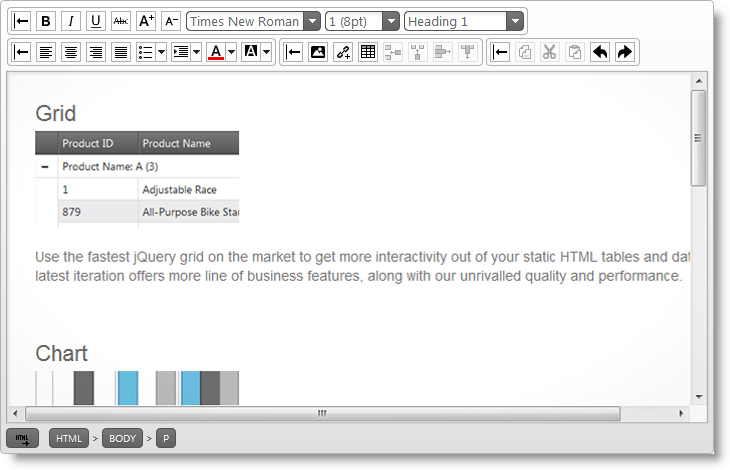Open the font size 1 (8pt) dropdown
The width and height of the screenshot is (730, 470).
point(390,21)
